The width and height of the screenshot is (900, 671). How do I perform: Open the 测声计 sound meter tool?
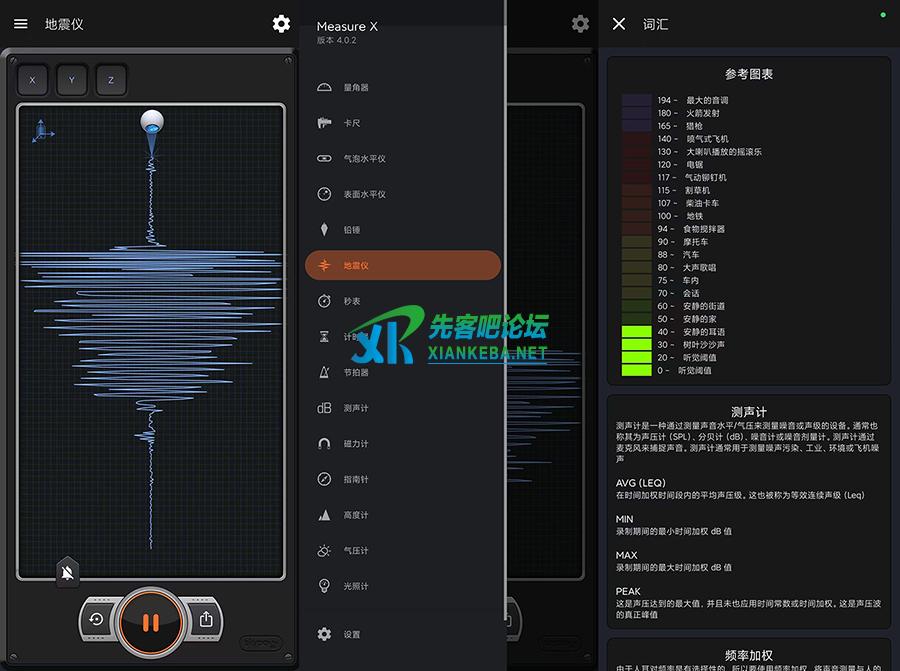point(356,408)
